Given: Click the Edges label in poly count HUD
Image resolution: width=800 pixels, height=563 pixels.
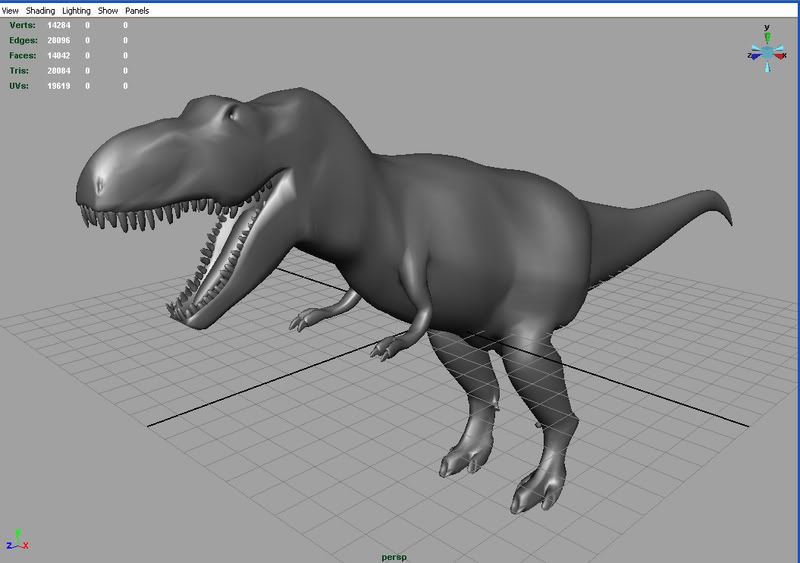Looking at the screenshot, I should (24, 40).
